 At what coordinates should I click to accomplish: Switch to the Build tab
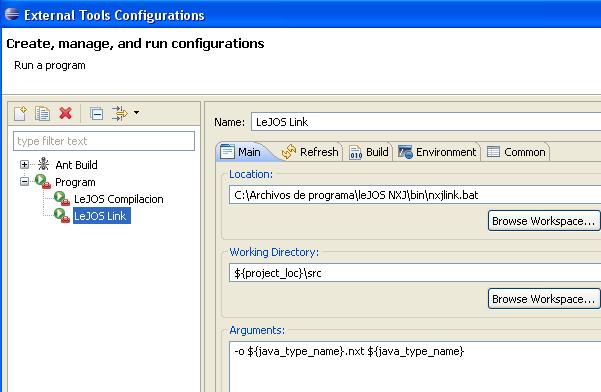369,152
